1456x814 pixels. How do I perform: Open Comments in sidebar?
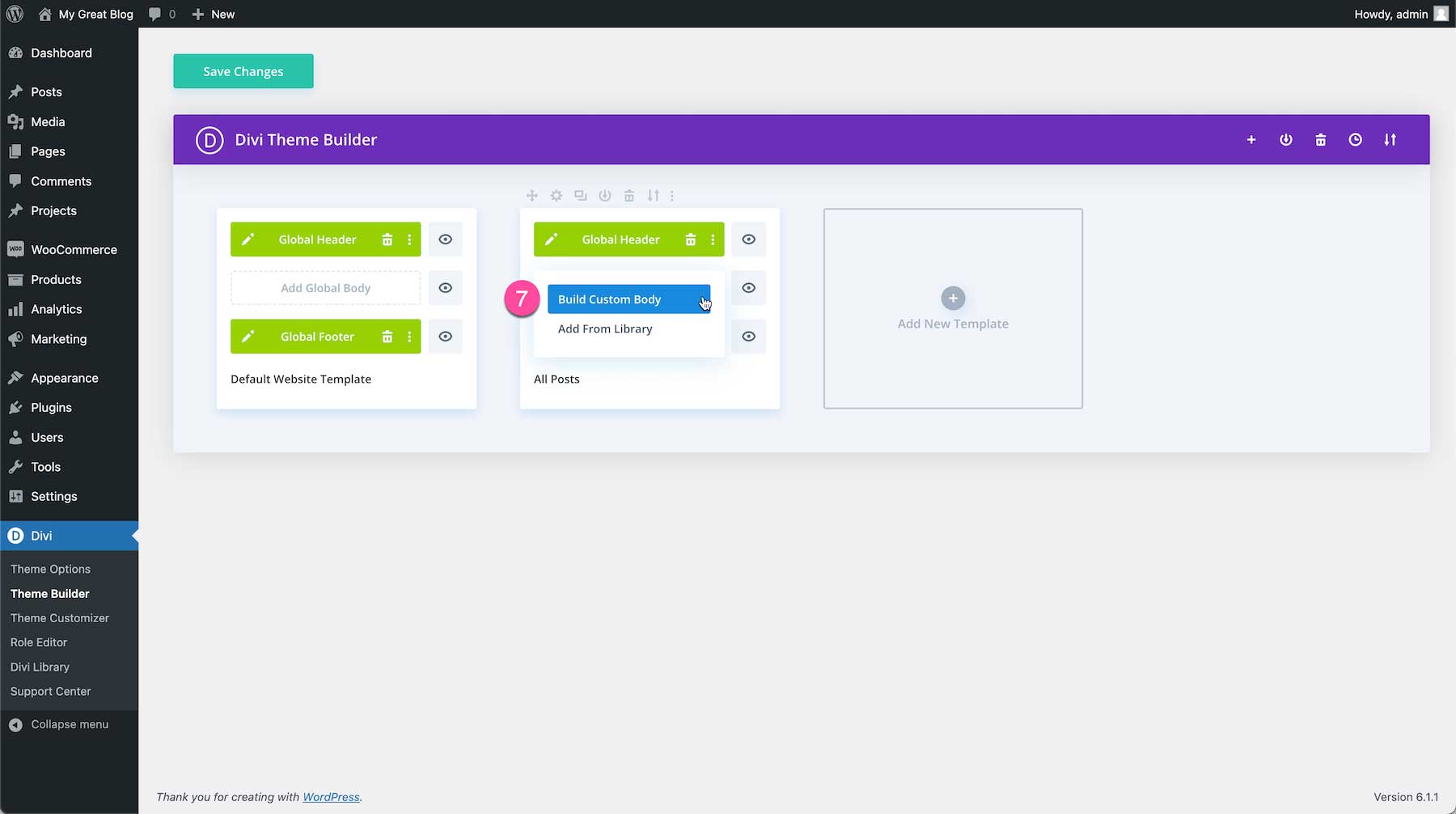tap(69, 181)
